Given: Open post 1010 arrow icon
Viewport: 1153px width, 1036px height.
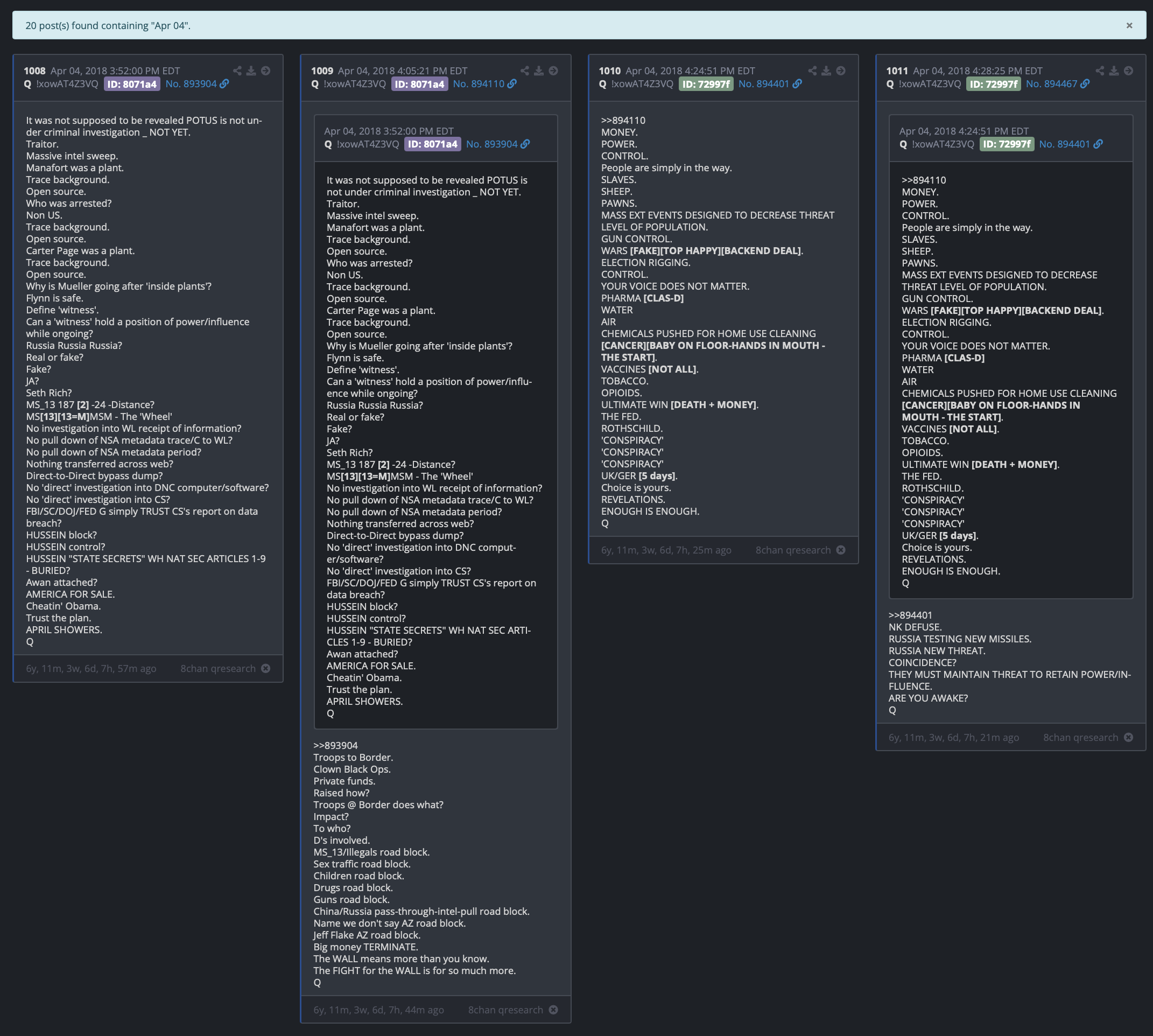Looking at the screenshot, I should click(841, 71).
